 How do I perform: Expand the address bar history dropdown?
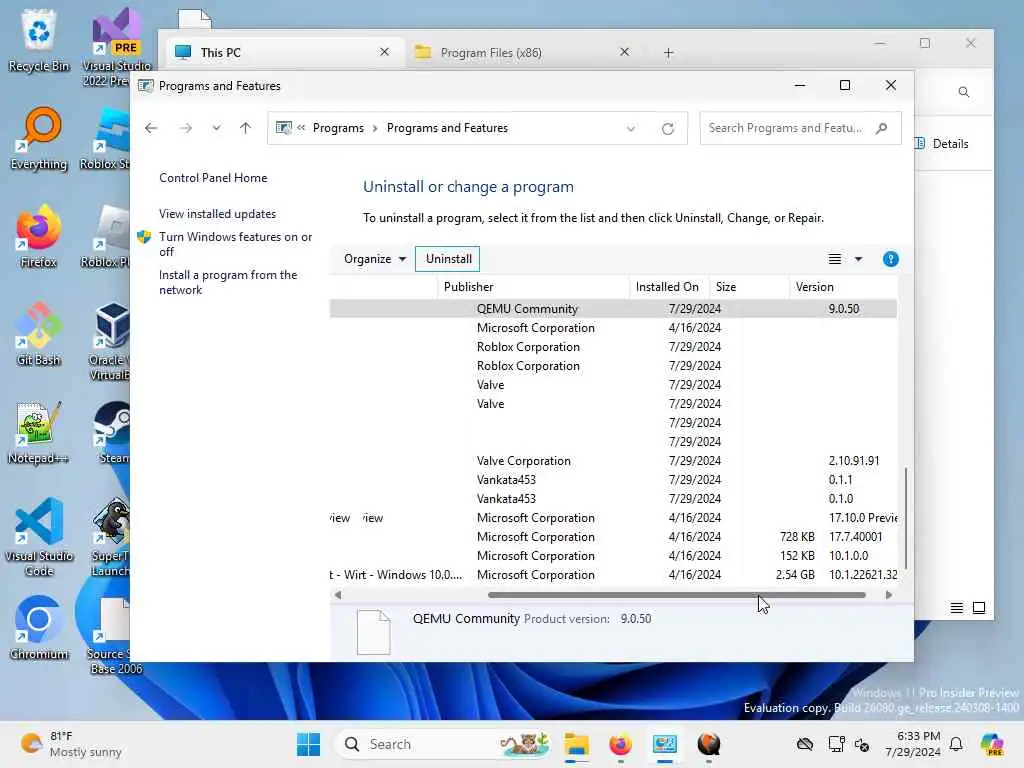[631, 129]
